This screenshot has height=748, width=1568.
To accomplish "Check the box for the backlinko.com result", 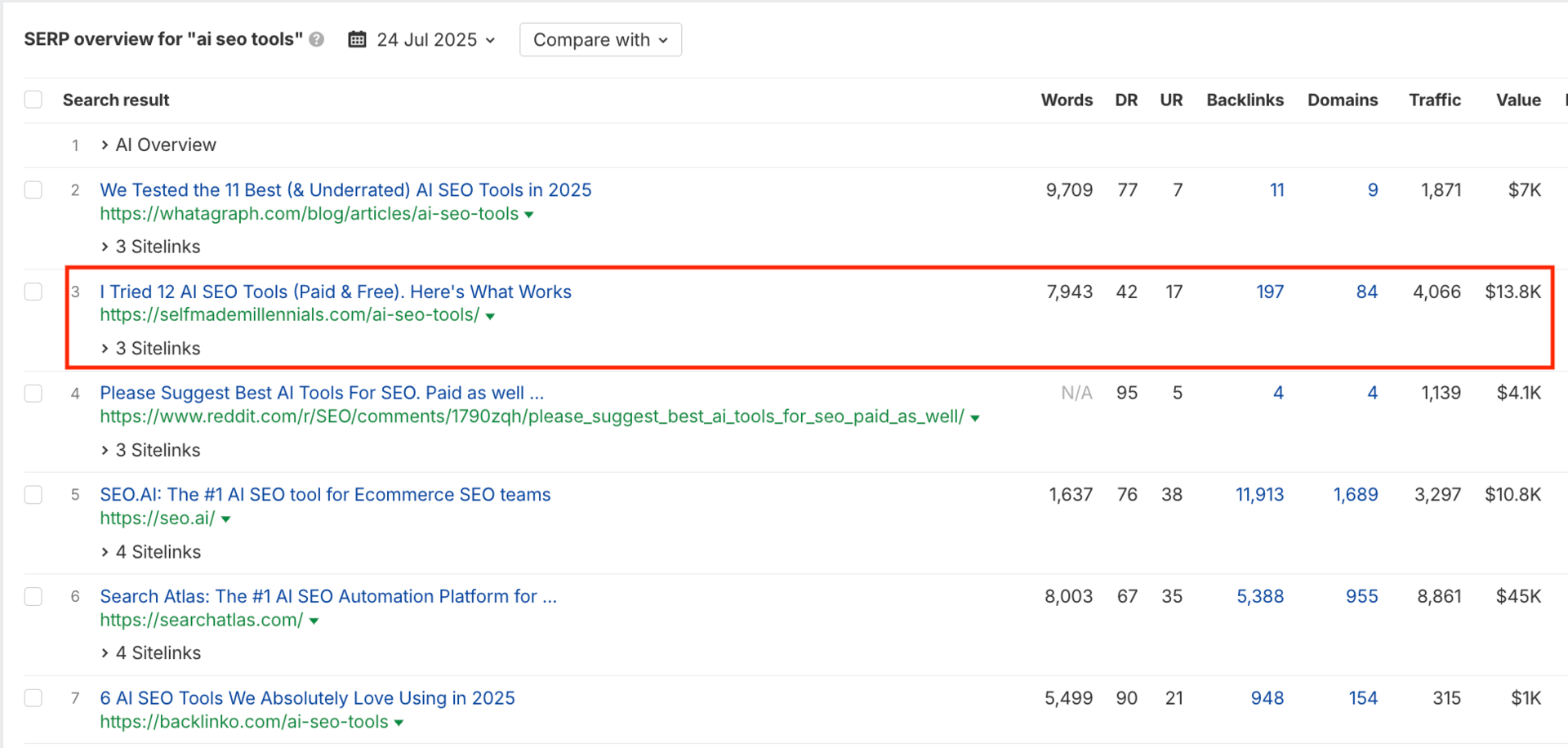I will (x=33, y=698).
